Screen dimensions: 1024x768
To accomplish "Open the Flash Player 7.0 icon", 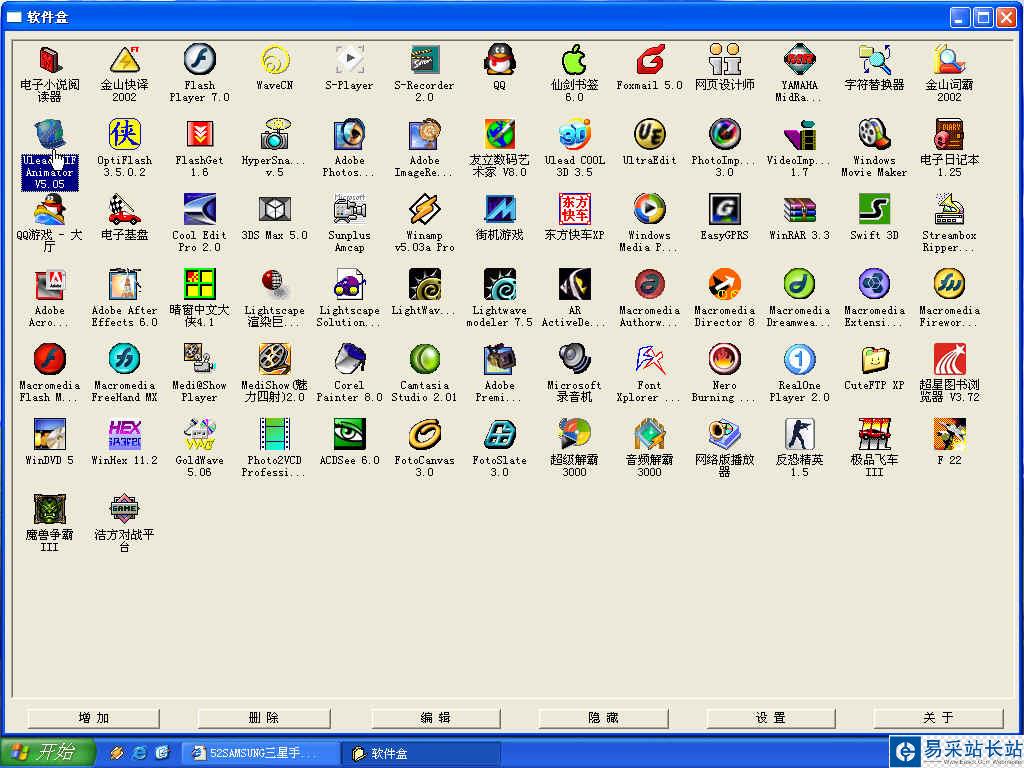I will click(199, 60).
